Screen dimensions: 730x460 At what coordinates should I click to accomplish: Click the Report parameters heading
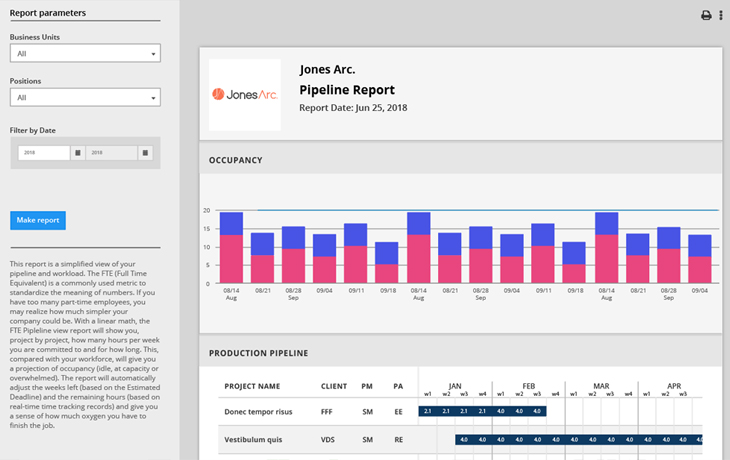(x=47, y=13)
